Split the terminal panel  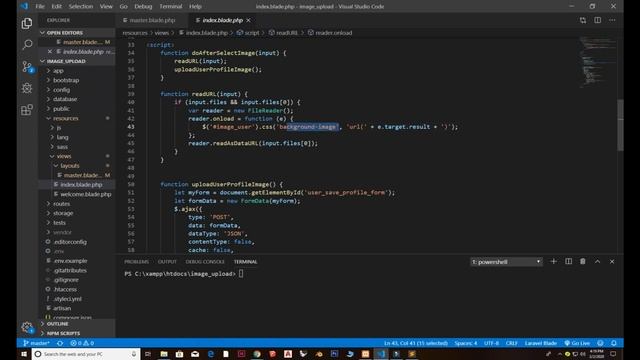568,261
